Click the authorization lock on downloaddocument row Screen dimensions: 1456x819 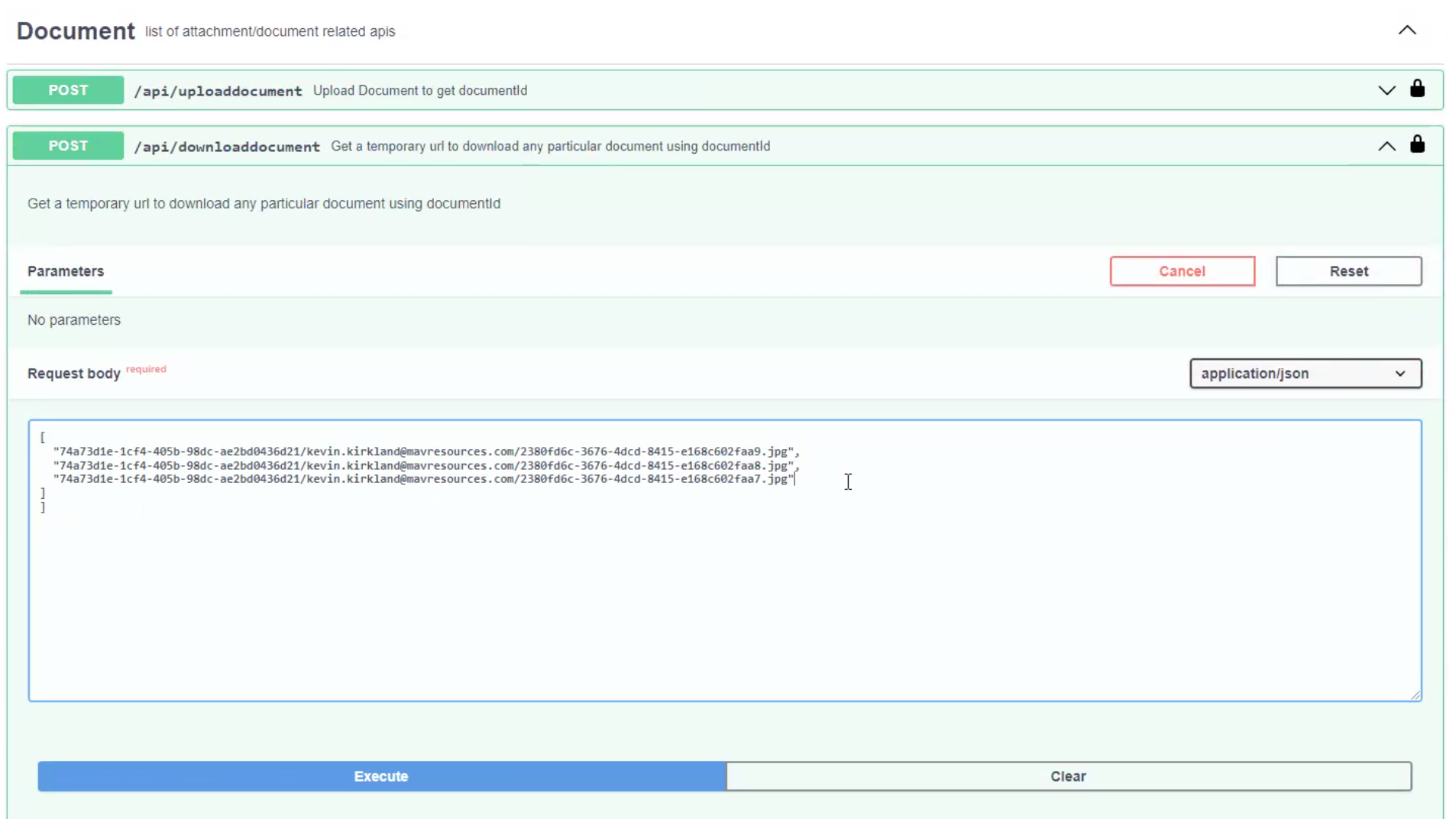1417,145
